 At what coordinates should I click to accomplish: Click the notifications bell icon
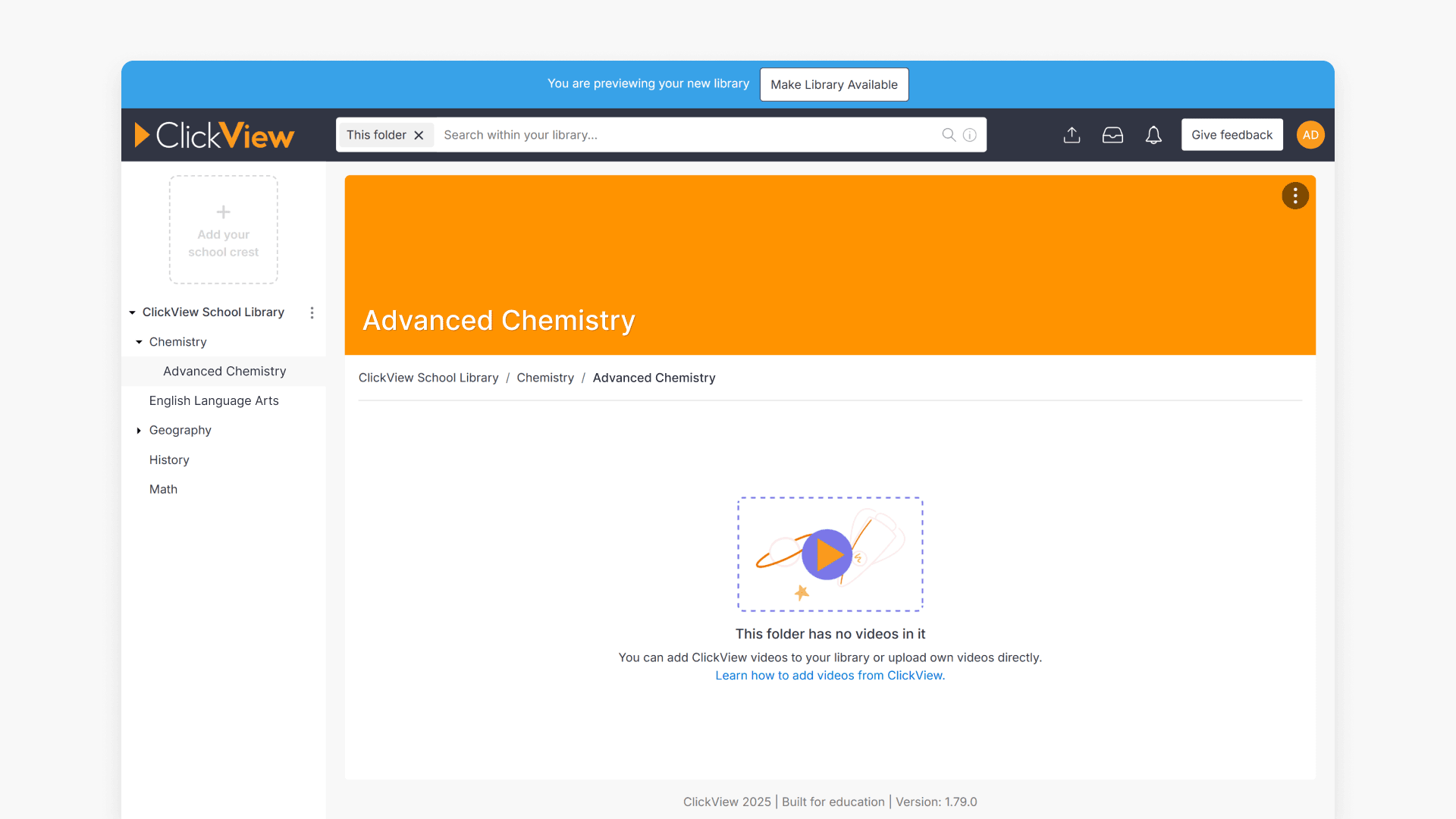1153,134
